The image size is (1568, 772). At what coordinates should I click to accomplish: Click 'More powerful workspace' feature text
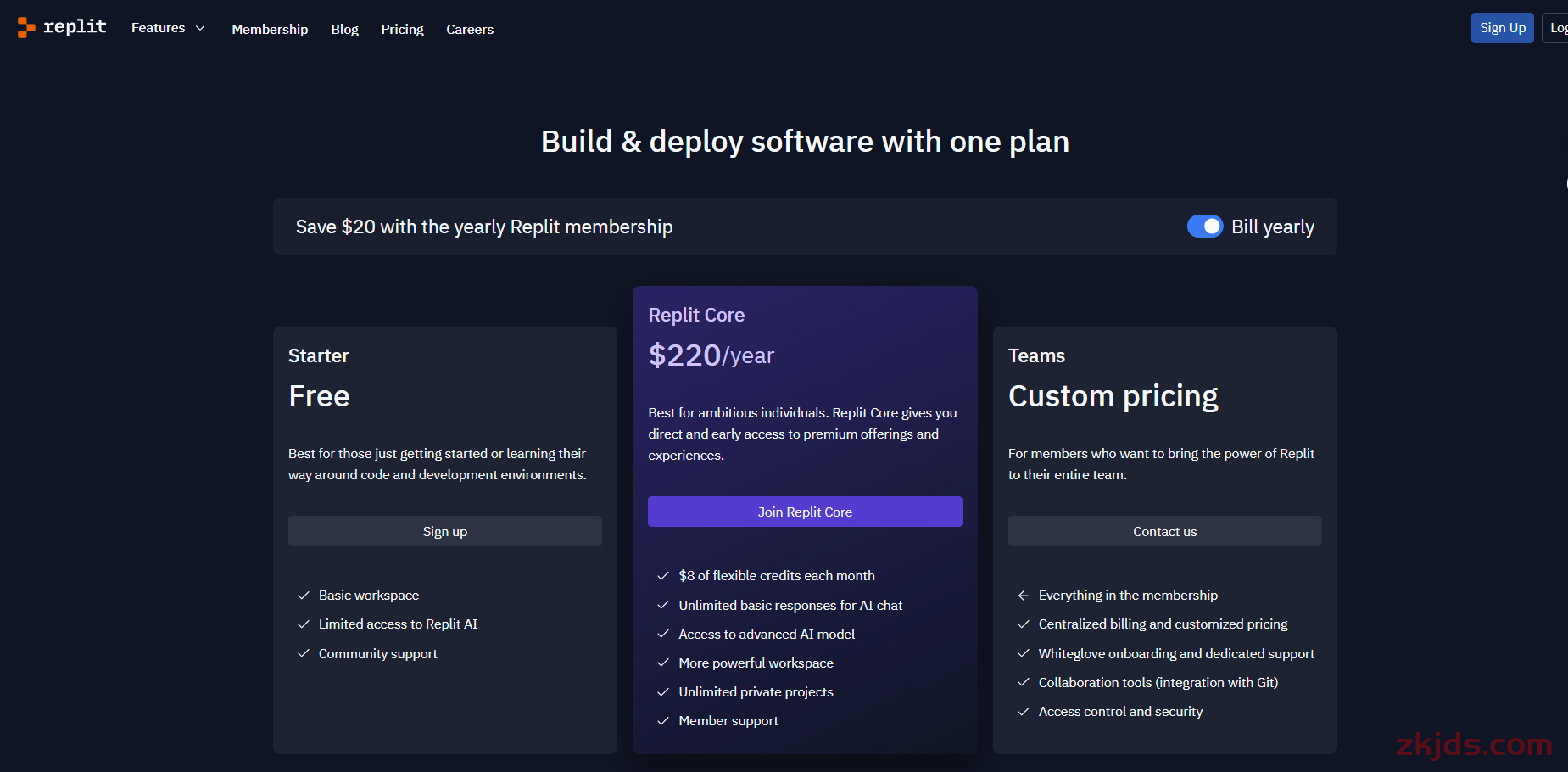(756, 663)
